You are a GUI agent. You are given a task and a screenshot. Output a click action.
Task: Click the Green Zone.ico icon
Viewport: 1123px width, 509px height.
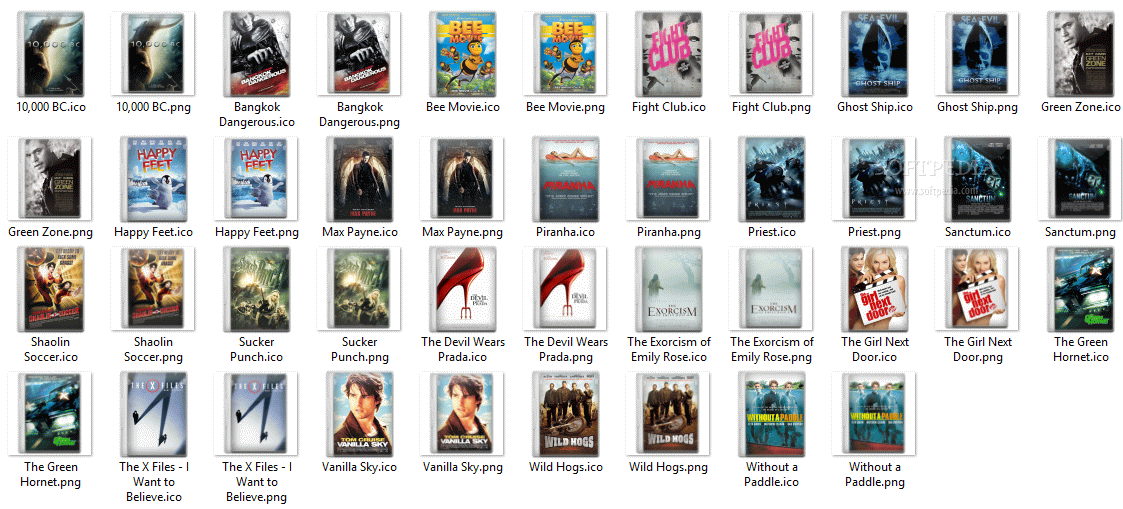1081,54
